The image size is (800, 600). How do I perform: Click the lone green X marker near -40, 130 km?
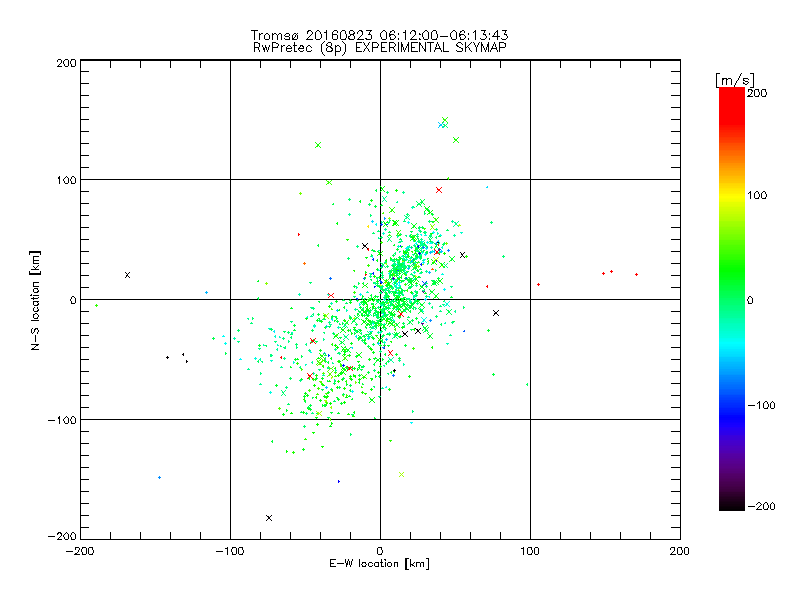coord(318,145)
